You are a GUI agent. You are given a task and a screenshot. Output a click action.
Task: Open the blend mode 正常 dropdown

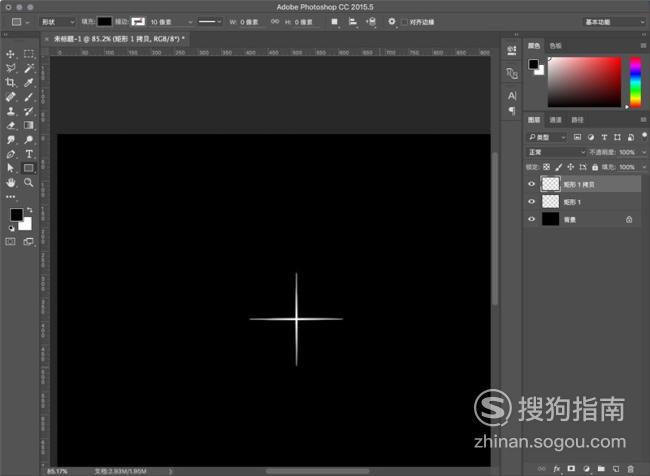[556, 152]
